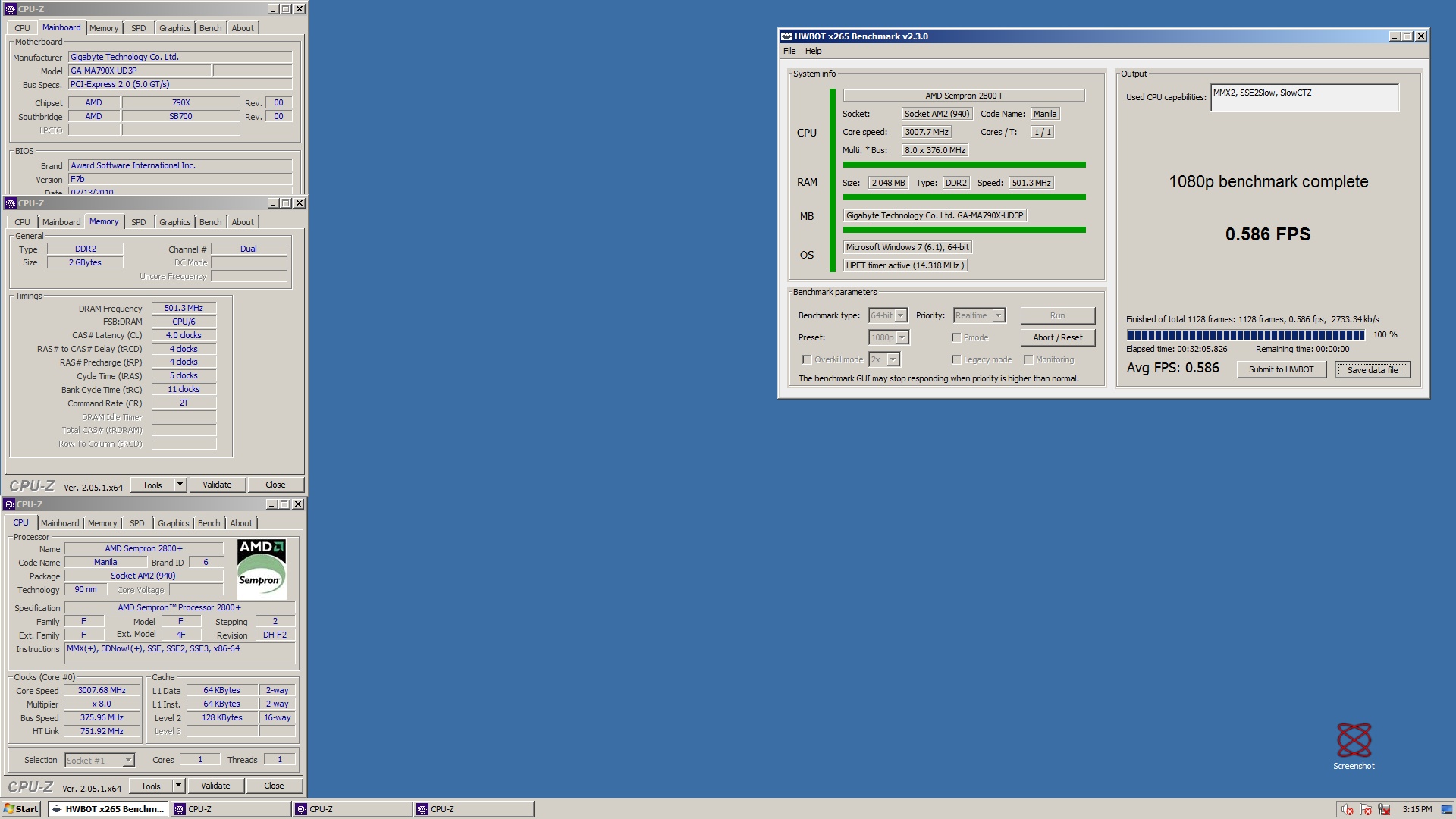
Task: Click the Core speed 3007.7 MHz field
Action: click(926, 132)
